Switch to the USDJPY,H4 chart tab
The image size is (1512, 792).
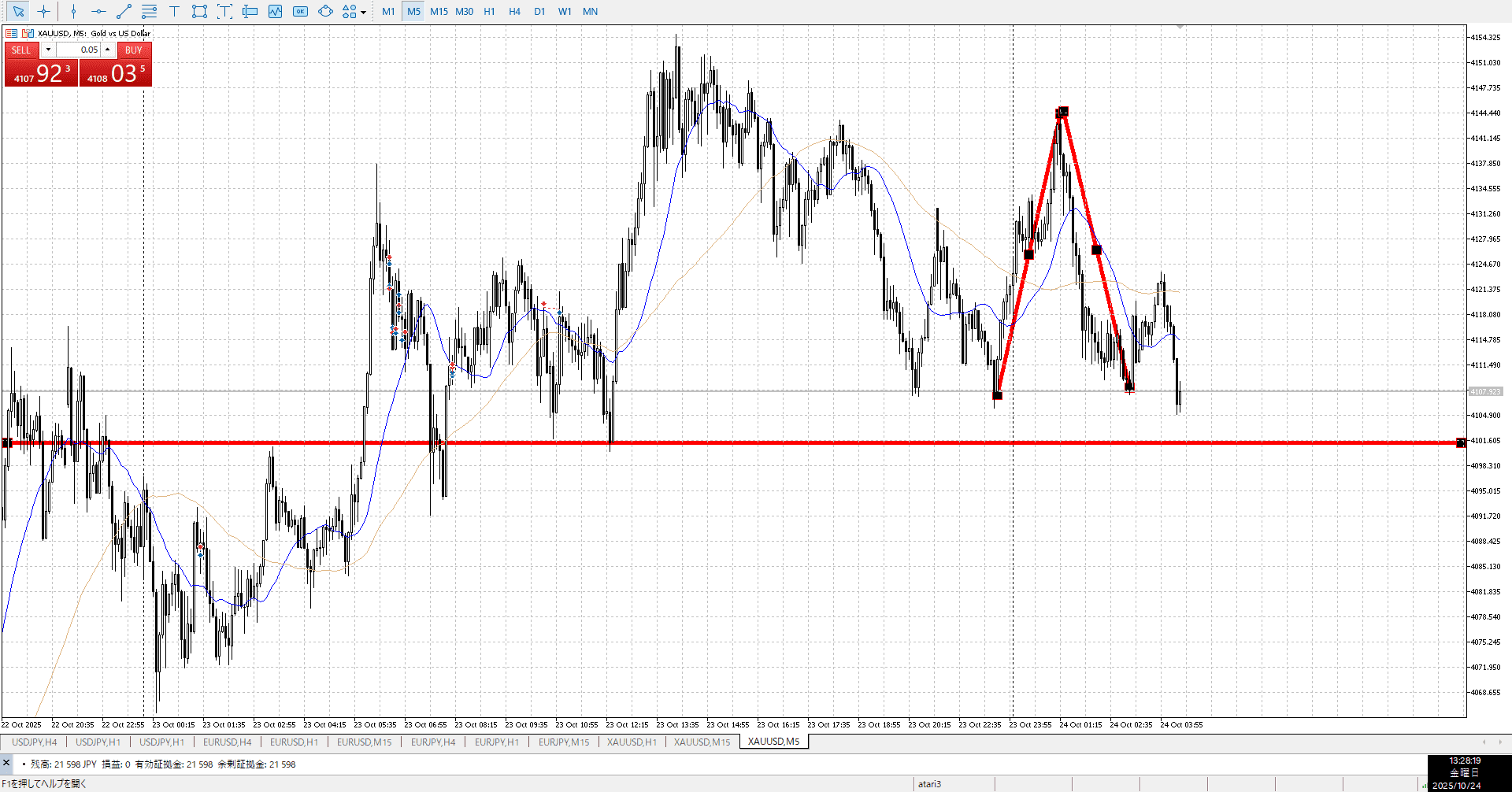[34, 742]
